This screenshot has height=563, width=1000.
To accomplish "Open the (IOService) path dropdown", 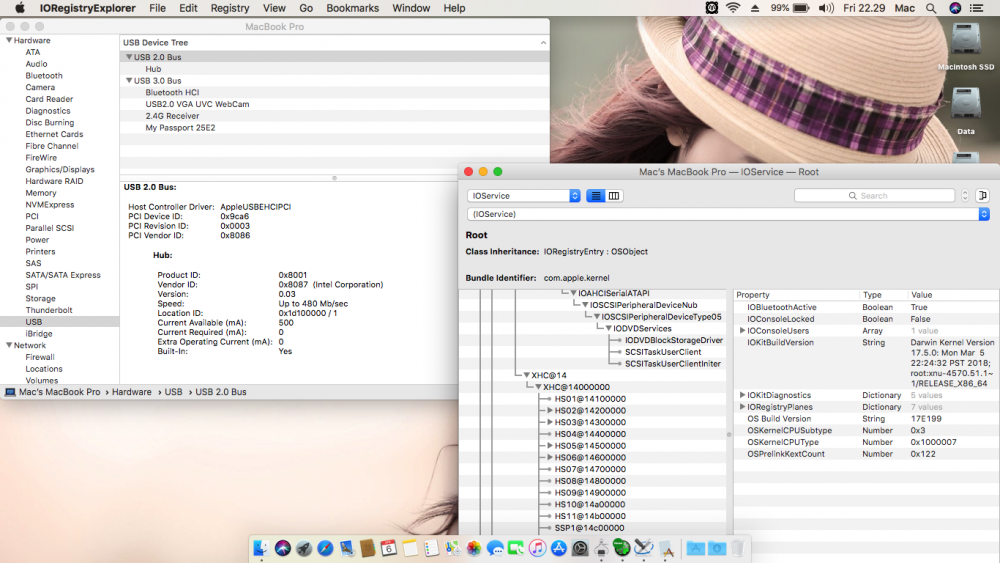I will coord(728,214).
